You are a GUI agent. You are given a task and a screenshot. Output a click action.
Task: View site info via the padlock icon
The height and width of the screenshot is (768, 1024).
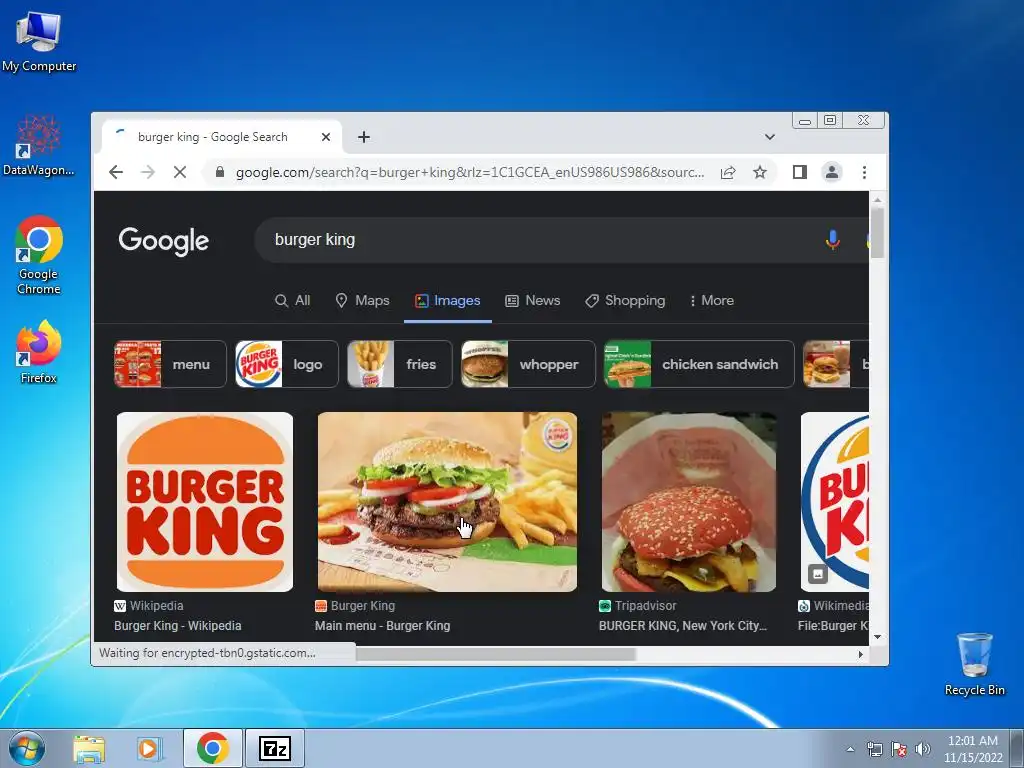coord(220,172)
